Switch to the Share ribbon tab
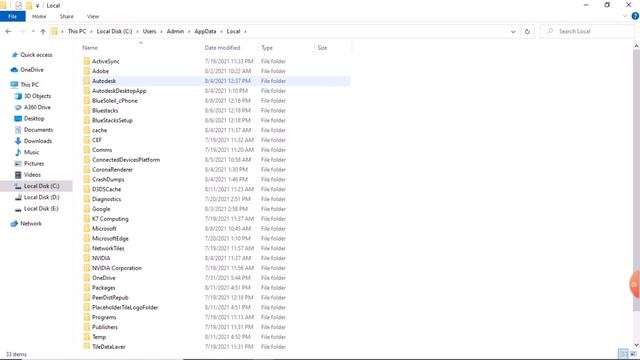 click(x=67, y=16)
